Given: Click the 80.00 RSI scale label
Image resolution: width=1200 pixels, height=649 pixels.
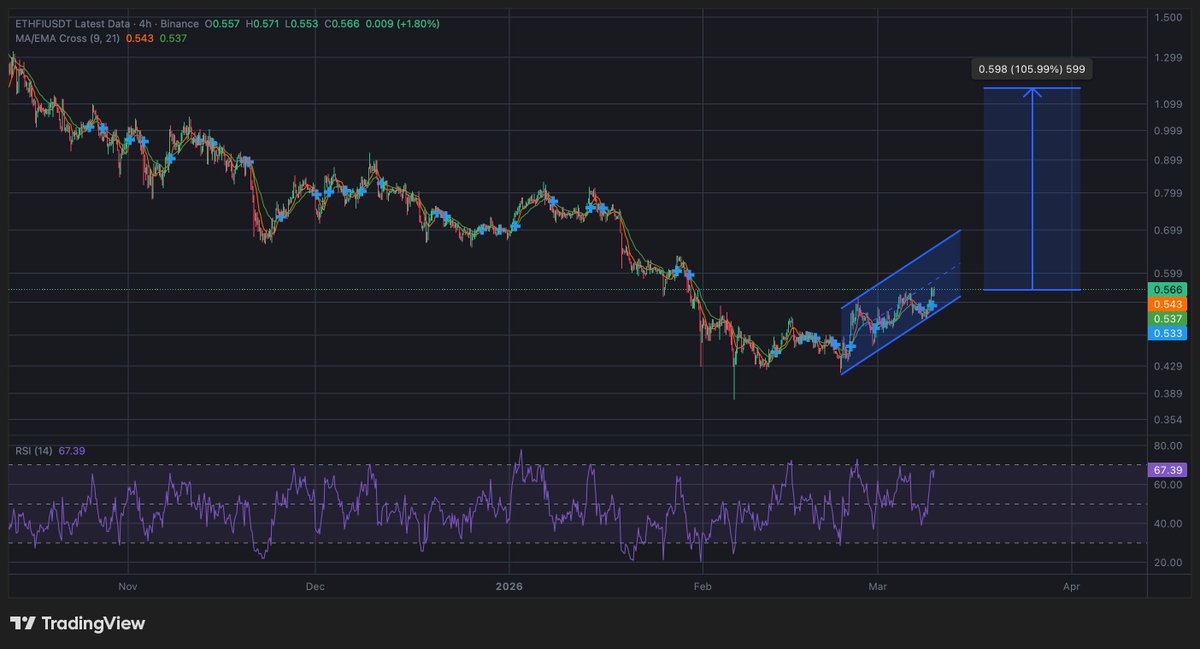Looking at the screenshot, I should tap(1169, 446).
